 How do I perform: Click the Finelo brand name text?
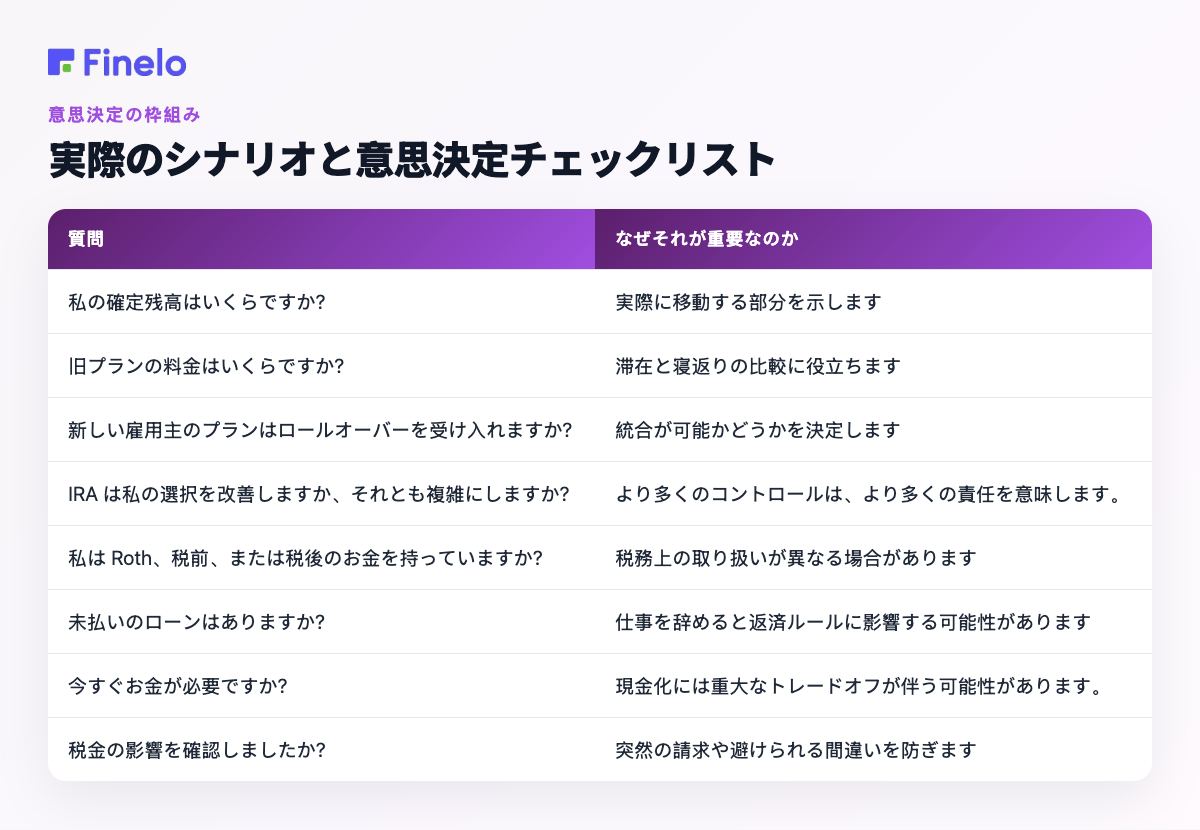135,62
